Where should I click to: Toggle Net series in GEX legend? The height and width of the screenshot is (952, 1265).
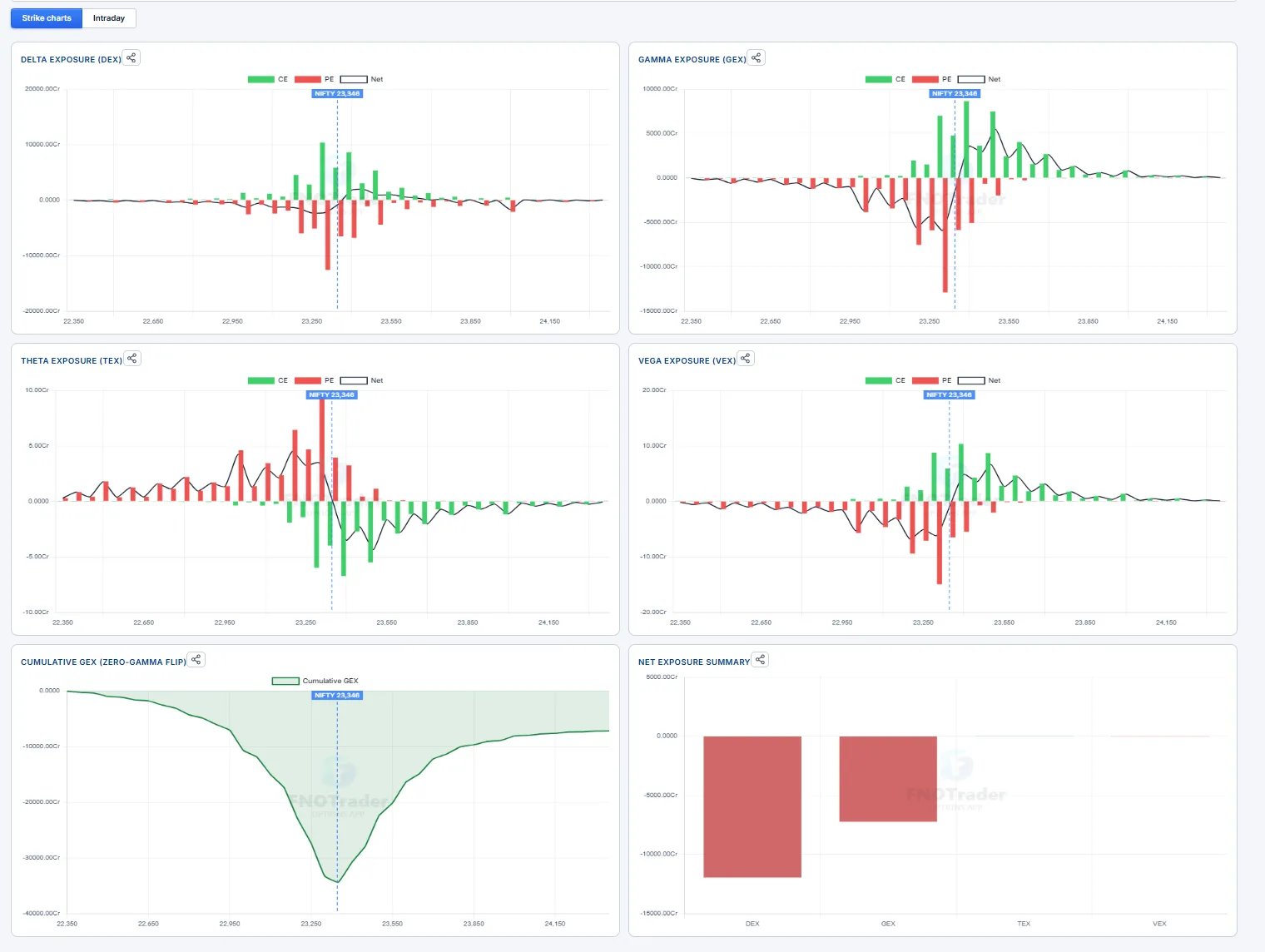coord(980,79)
